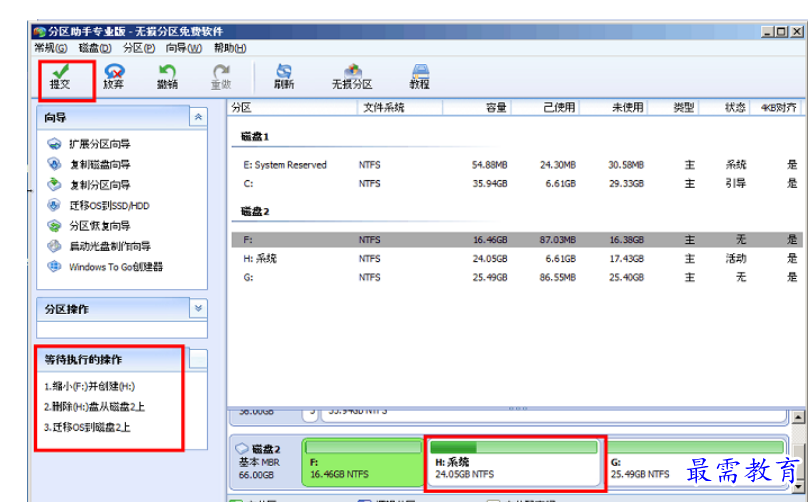Click the 撤销 (Undo) toolbar icon
The height and width of the screenshot is (502, 808).
(167, 77)
